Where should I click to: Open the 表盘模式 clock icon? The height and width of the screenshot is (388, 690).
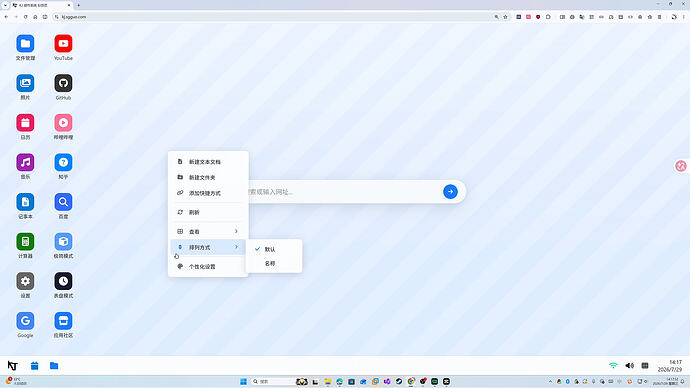63,282
